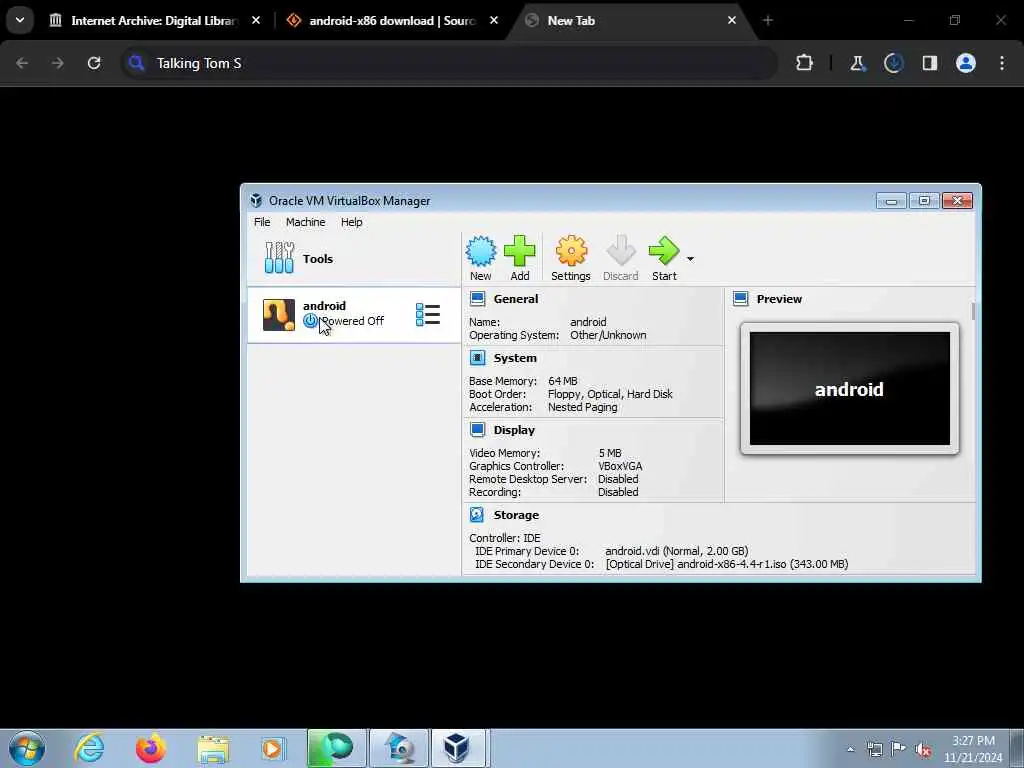1024x768 pixels.
Task: Click the Preview section icon
Action: (x=741, y=299)
